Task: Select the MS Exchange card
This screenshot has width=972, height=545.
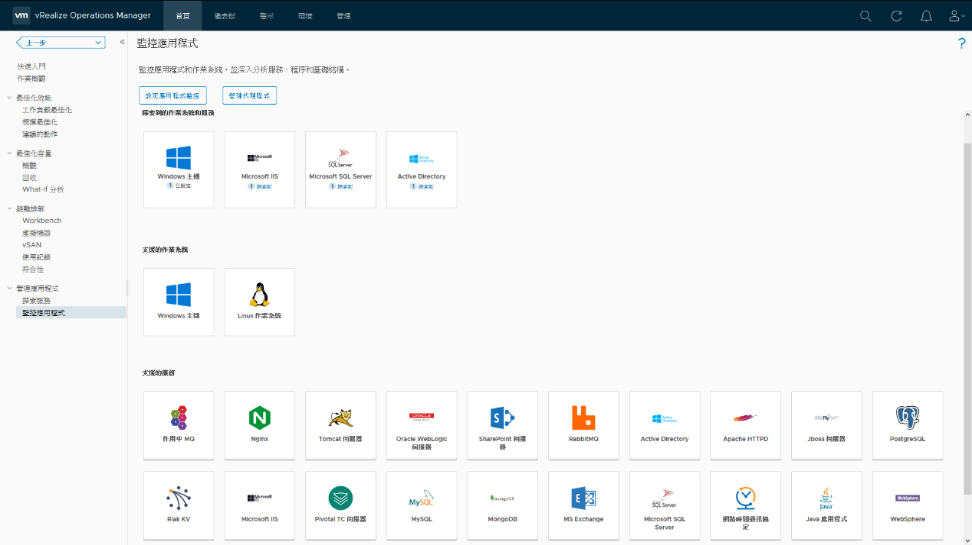Action: click(583, 505)
